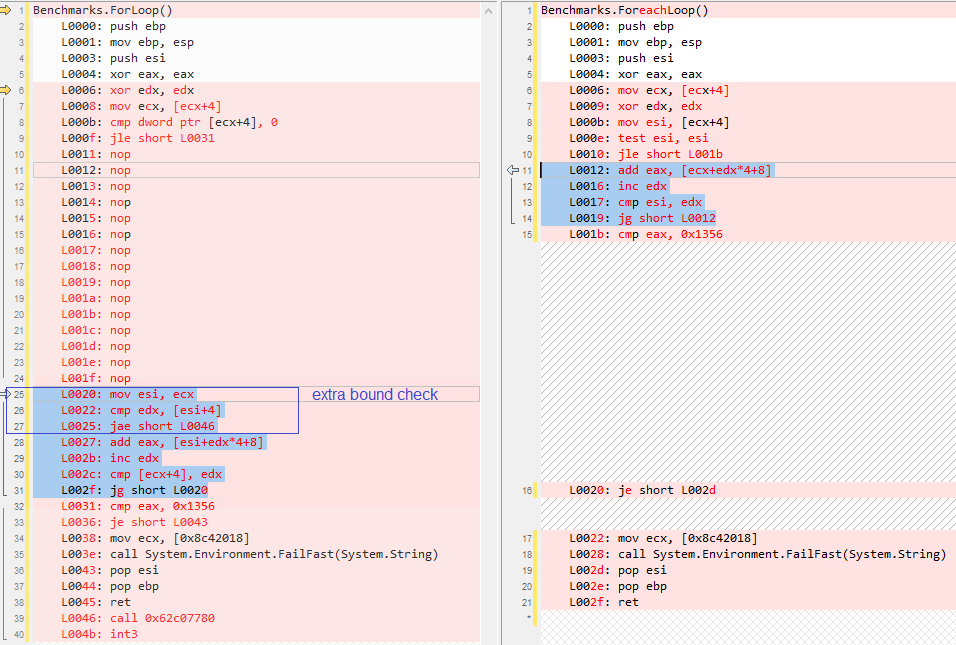Click 'L0045: ret' line in left pane
Screen dimensions: 956x645
[x=96, y=602]
